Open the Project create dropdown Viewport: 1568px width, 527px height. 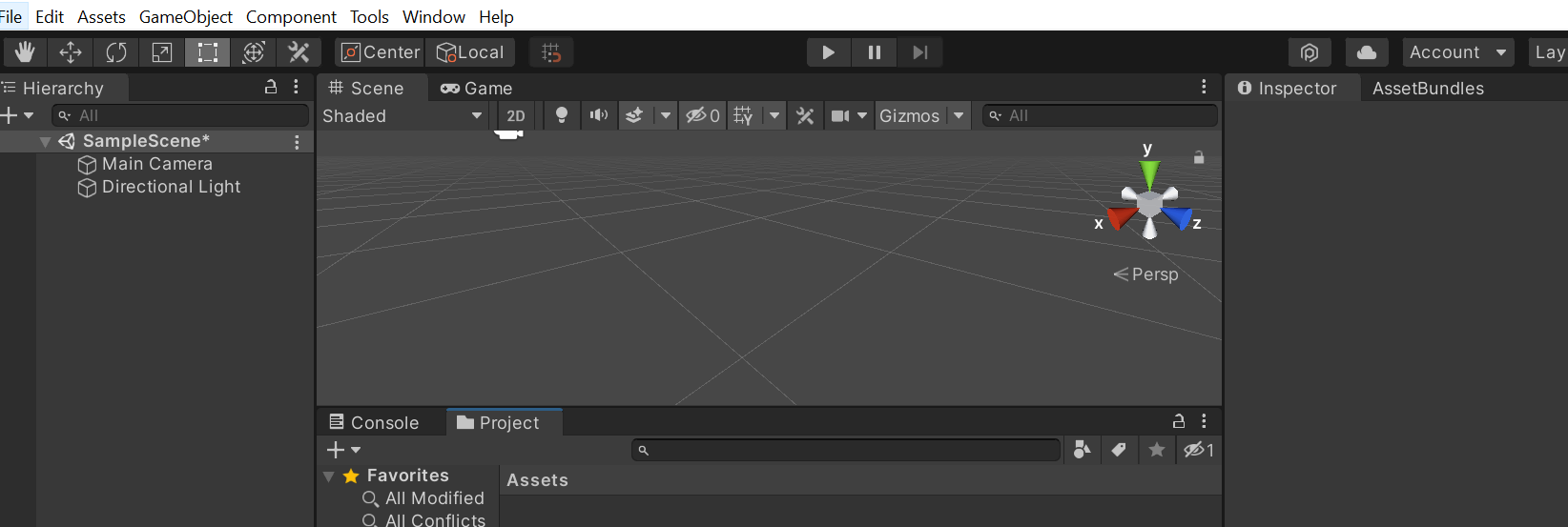click(x=343, y=450)
